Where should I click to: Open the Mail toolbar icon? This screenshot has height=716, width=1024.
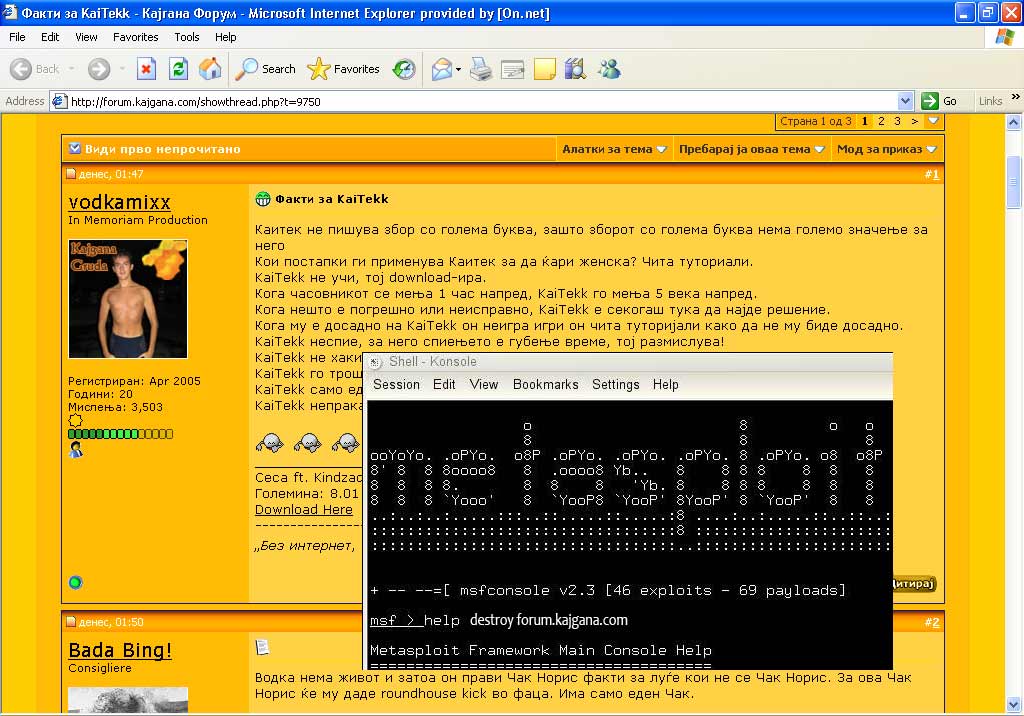(x=441, y=69)
